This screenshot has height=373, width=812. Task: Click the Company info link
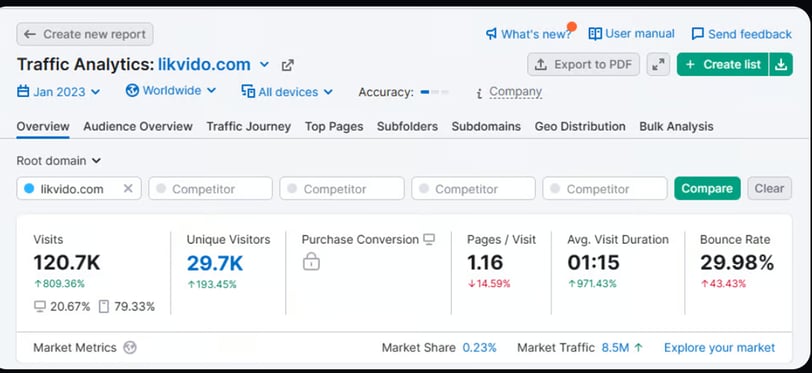515,92
